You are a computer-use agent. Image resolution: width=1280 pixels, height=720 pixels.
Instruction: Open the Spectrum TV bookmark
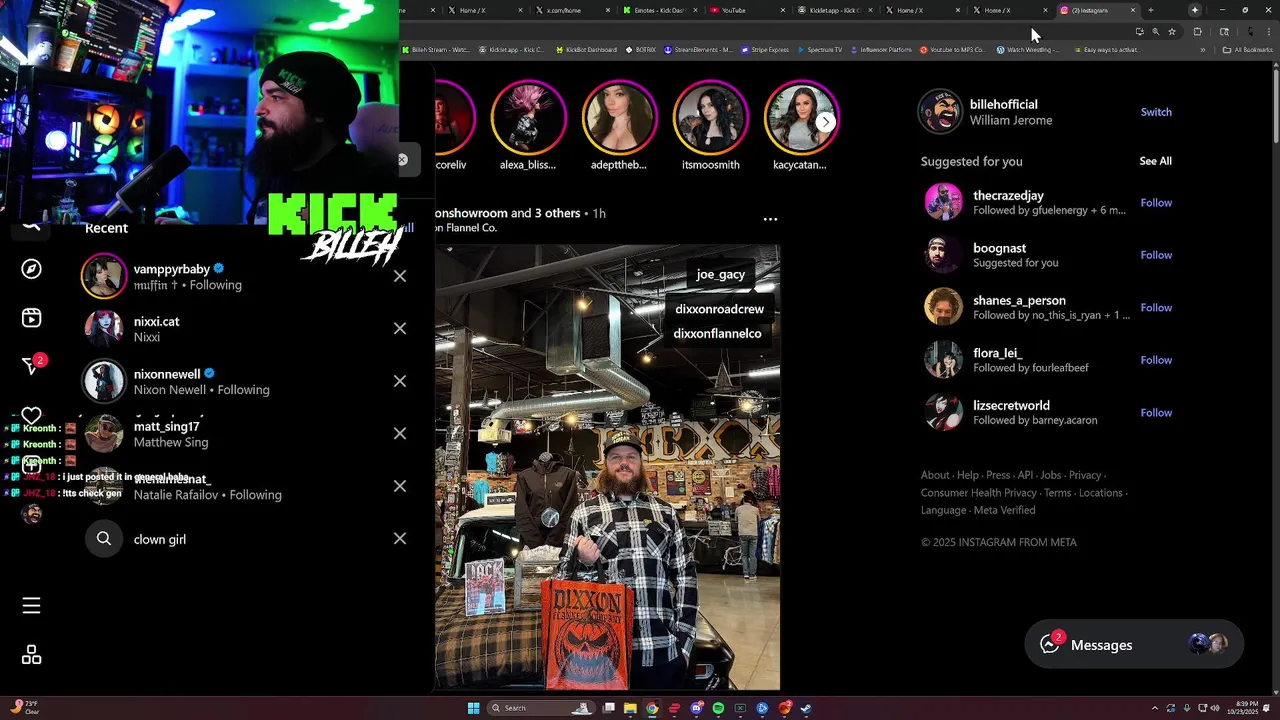pos(820,49)
